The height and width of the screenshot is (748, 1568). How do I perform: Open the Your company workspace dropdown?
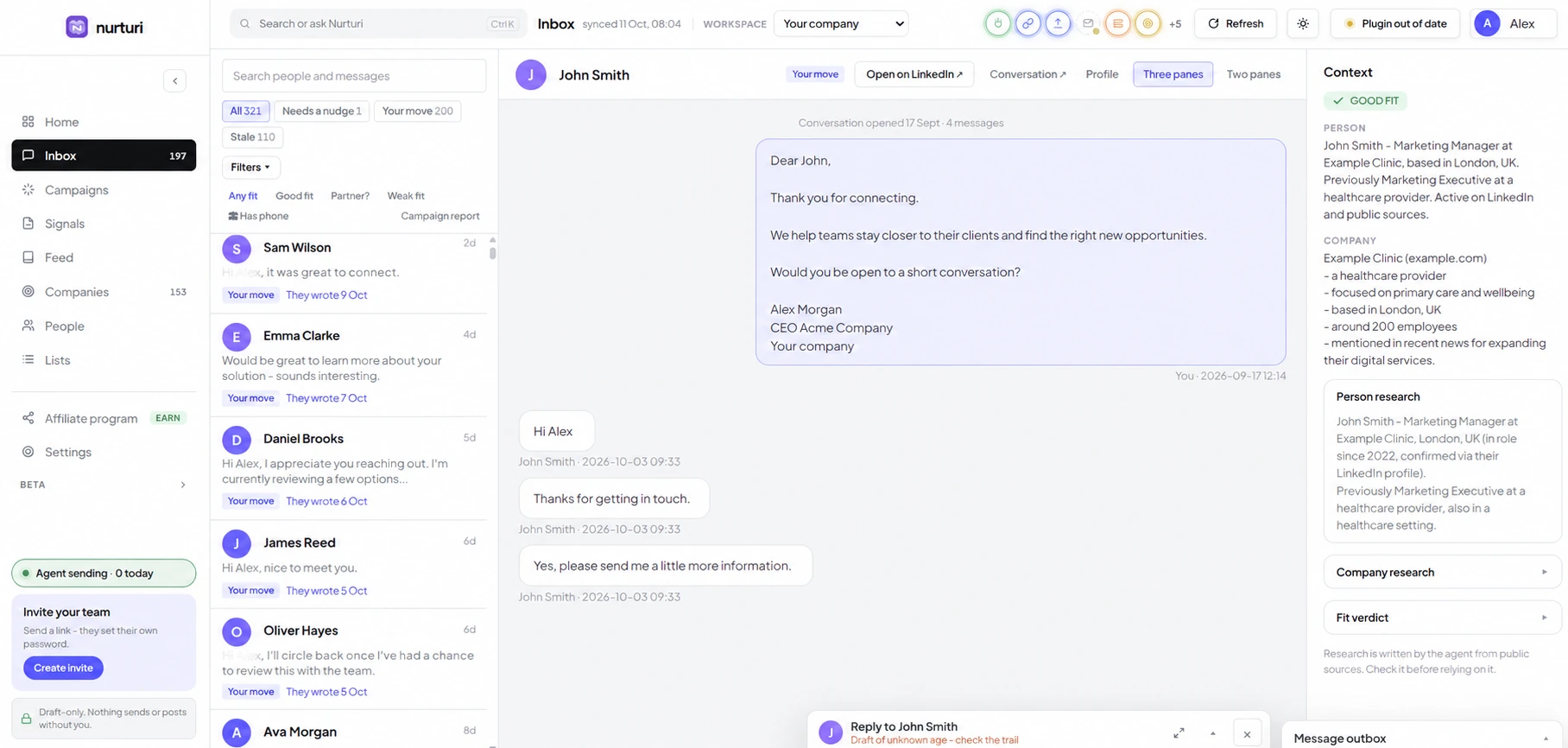tap(843, 23)
